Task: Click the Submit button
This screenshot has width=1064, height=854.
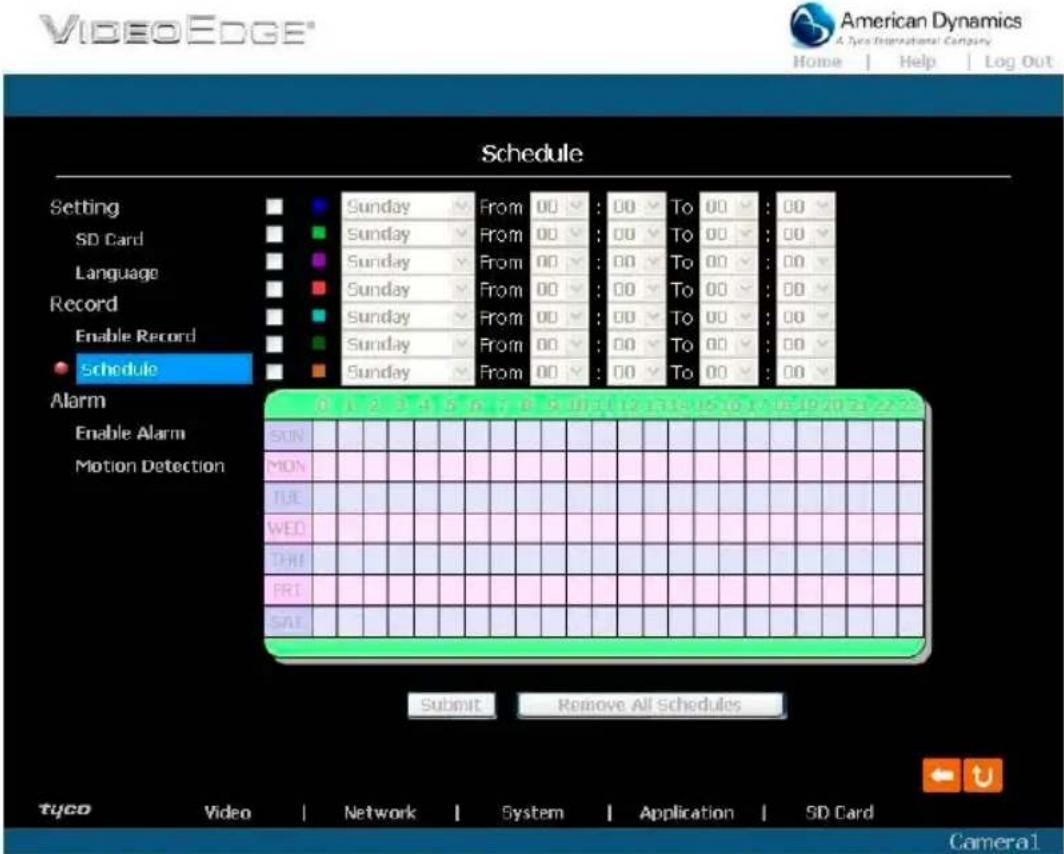Action: (451, 705)
